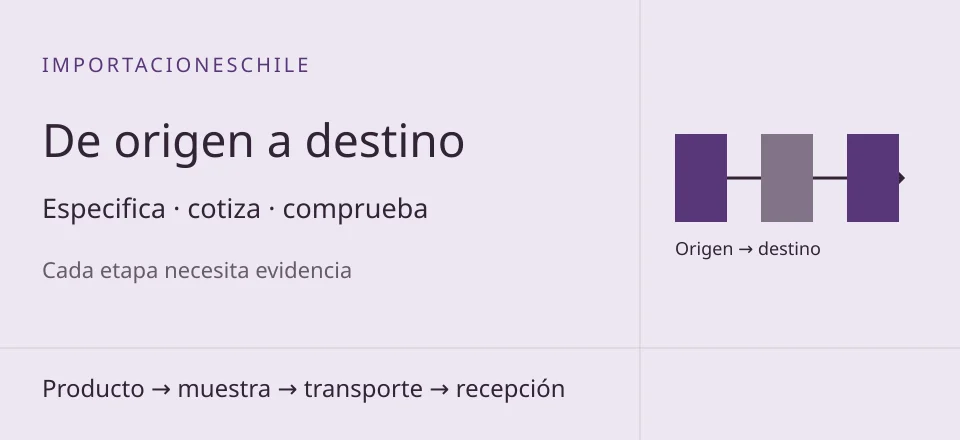Click arrow in 'Origen → destino' caption

click(745, 250)
